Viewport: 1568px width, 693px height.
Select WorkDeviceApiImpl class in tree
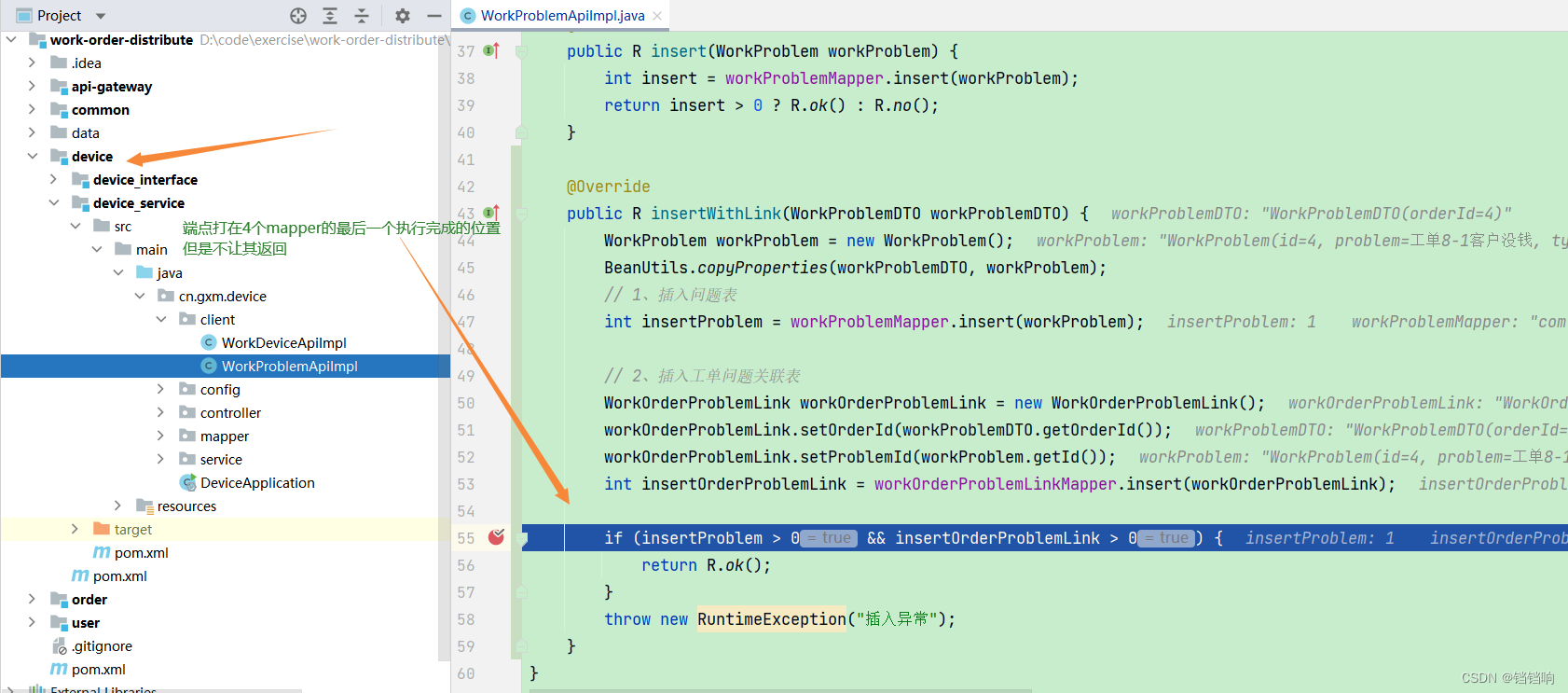point(283,342)
